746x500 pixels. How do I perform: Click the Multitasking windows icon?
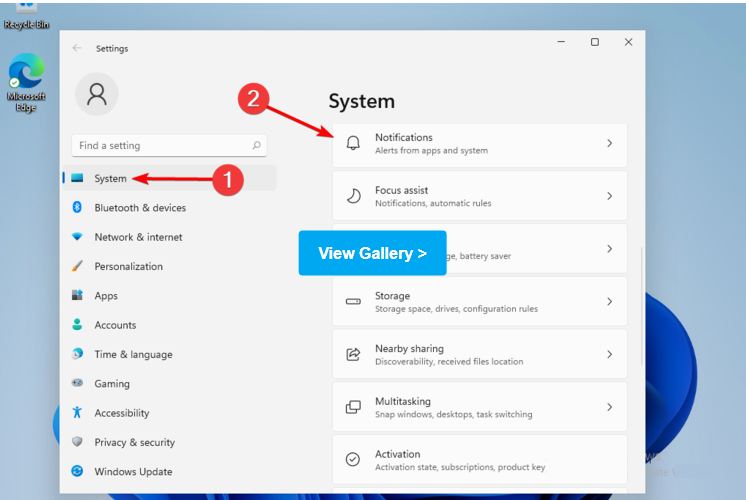(x=353, y=407)
